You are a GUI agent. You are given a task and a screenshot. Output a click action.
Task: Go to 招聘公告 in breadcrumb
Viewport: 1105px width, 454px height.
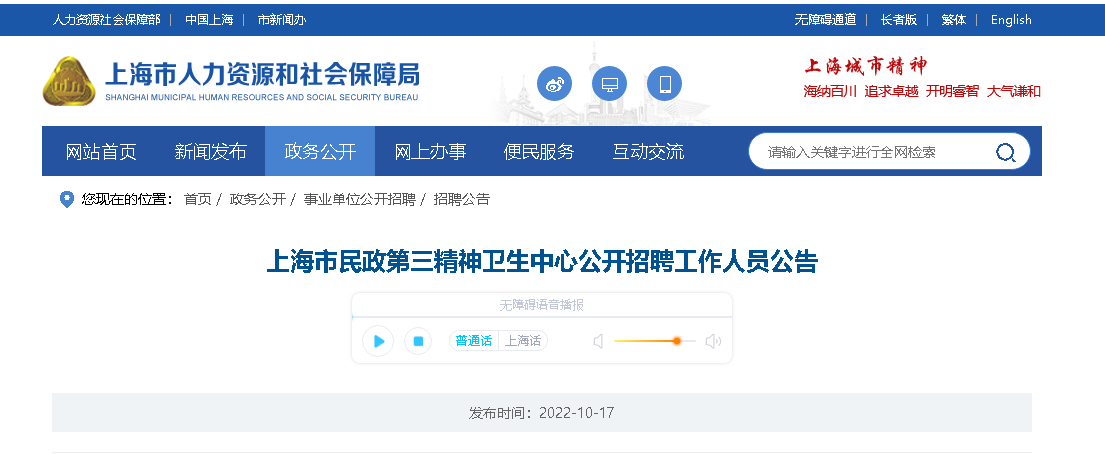pyautogui.click(x=462, y=200)
